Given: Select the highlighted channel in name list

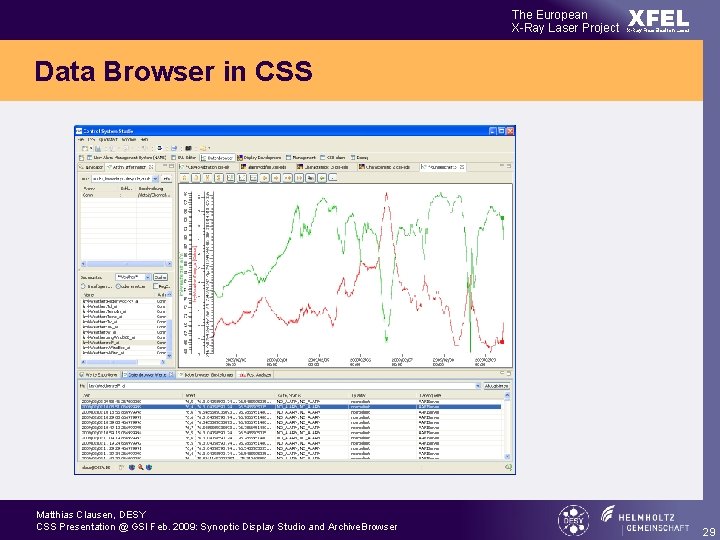Looking at the screenshot, I should pyautogui.click(x=124, y=343).
